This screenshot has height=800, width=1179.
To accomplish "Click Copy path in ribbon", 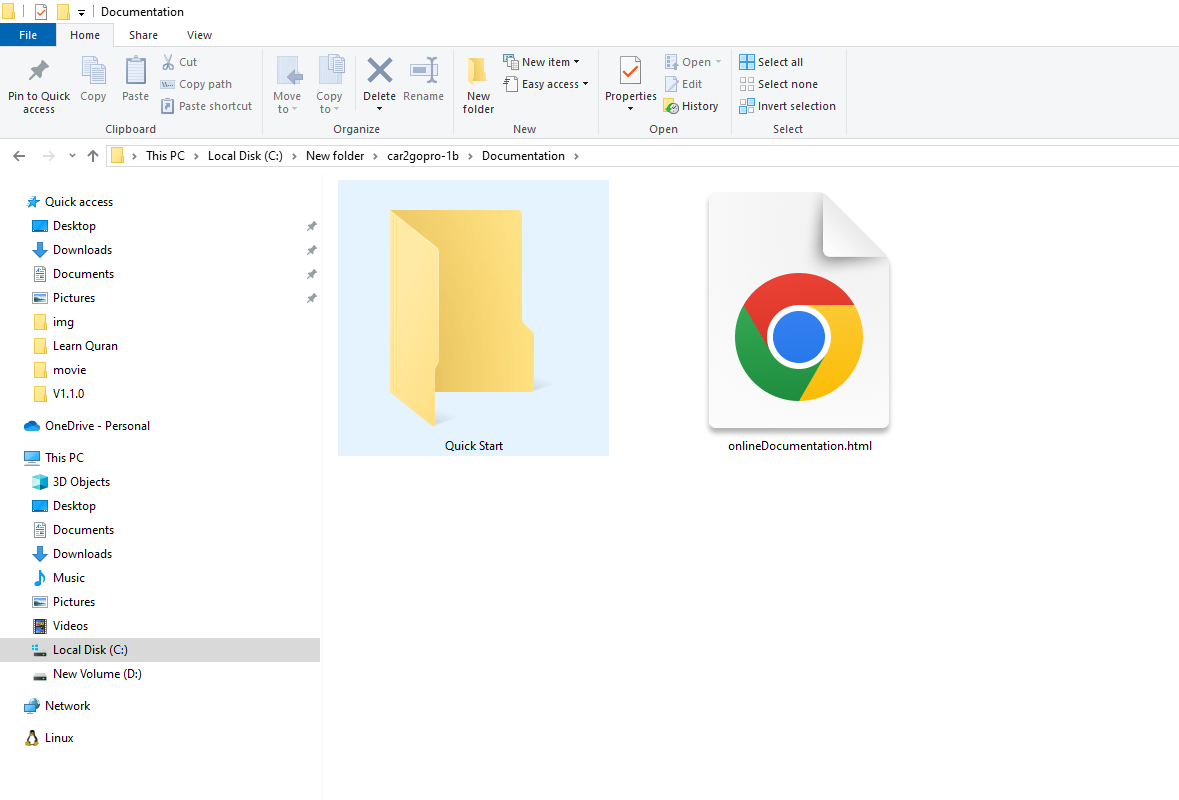I will tap(196, 84).
